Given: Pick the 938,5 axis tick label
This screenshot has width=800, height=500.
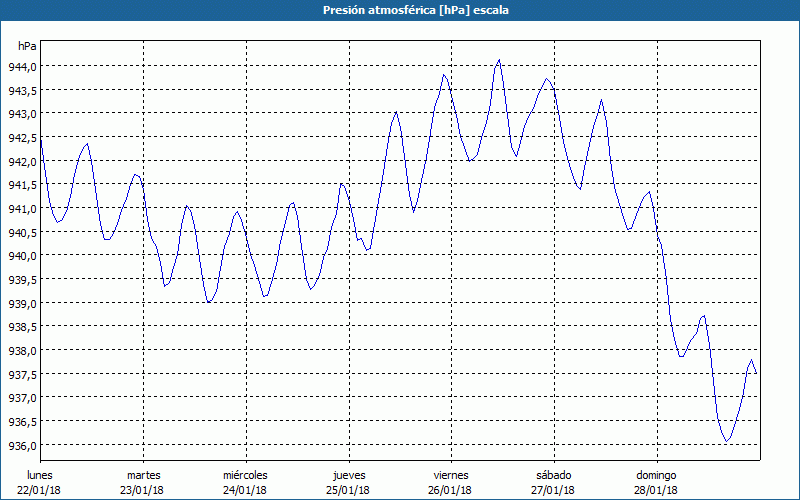Looking at the screenshot, I should click(x=23, y=327).
